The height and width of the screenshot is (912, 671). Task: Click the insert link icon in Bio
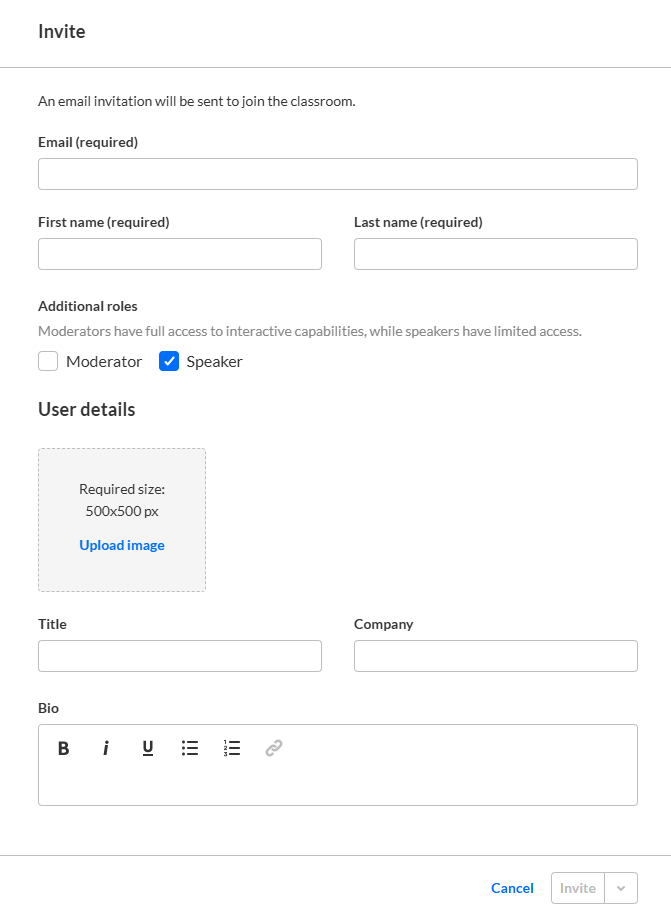[274, 748]
